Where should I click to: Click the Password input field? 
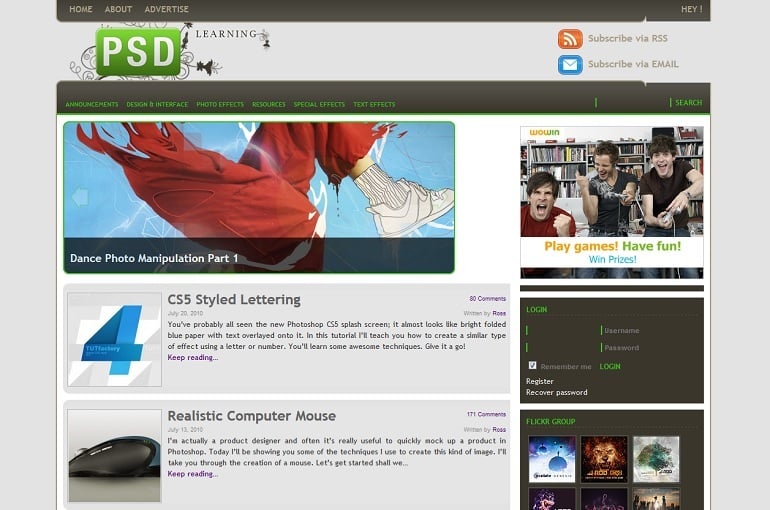click(563, 348)
